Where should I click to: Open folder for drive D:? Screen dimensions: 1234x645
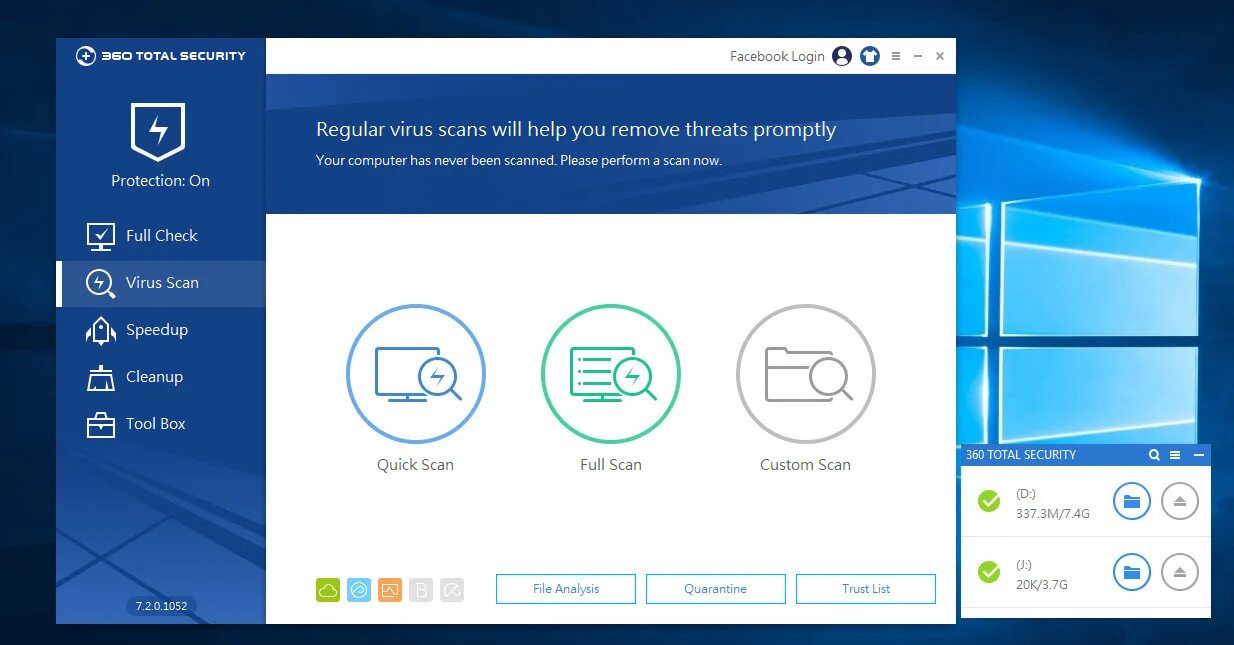pos(1132,501)
